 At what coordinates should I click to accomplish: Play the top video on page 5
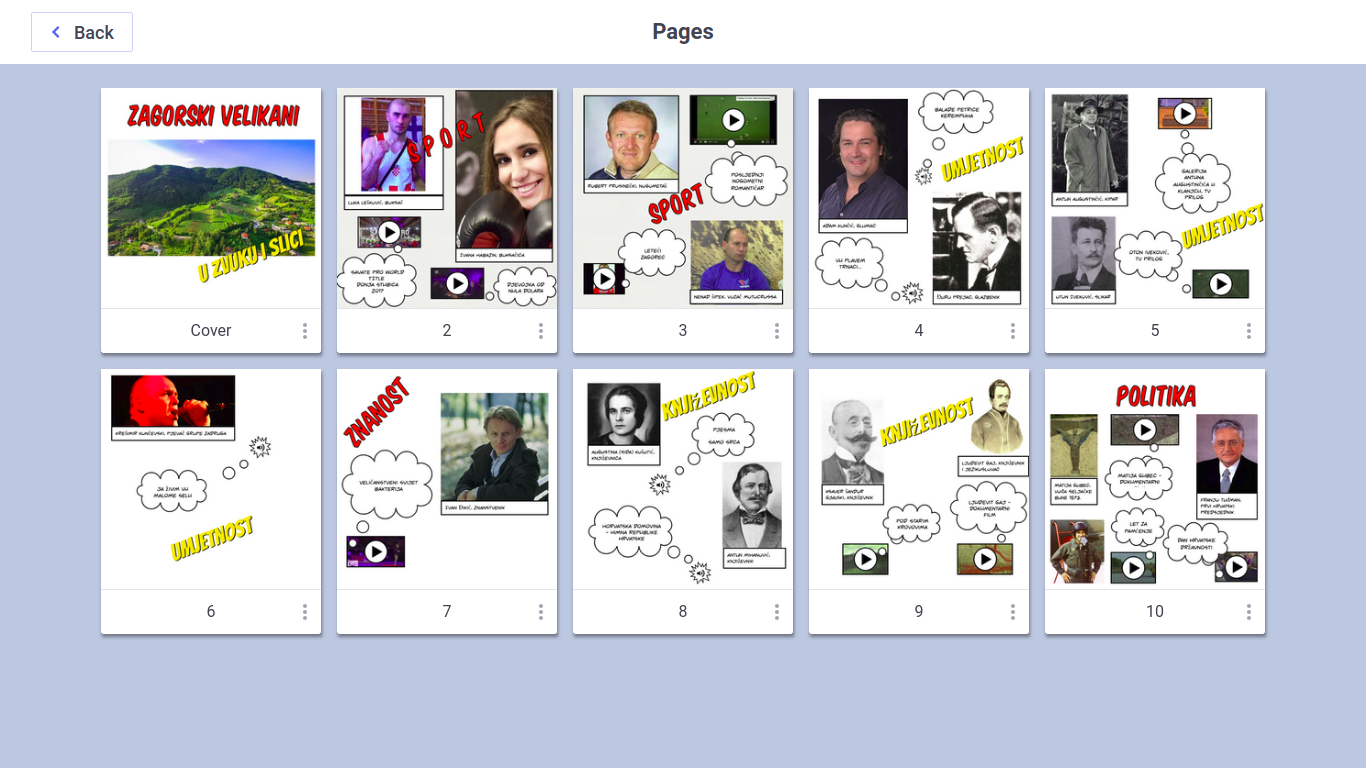pos(1185,113)
